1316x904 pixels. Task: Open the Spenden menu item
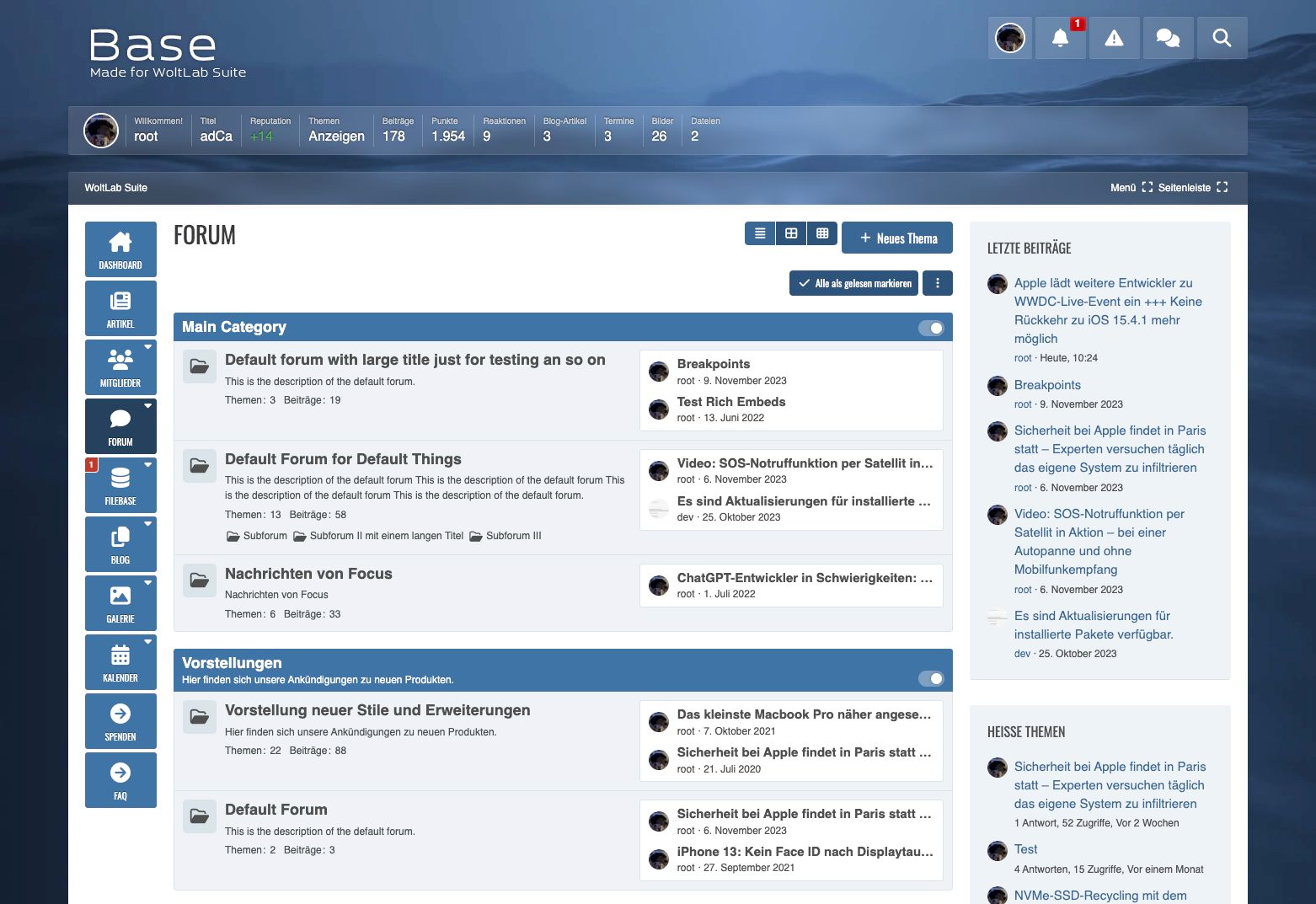pos(120,721)
